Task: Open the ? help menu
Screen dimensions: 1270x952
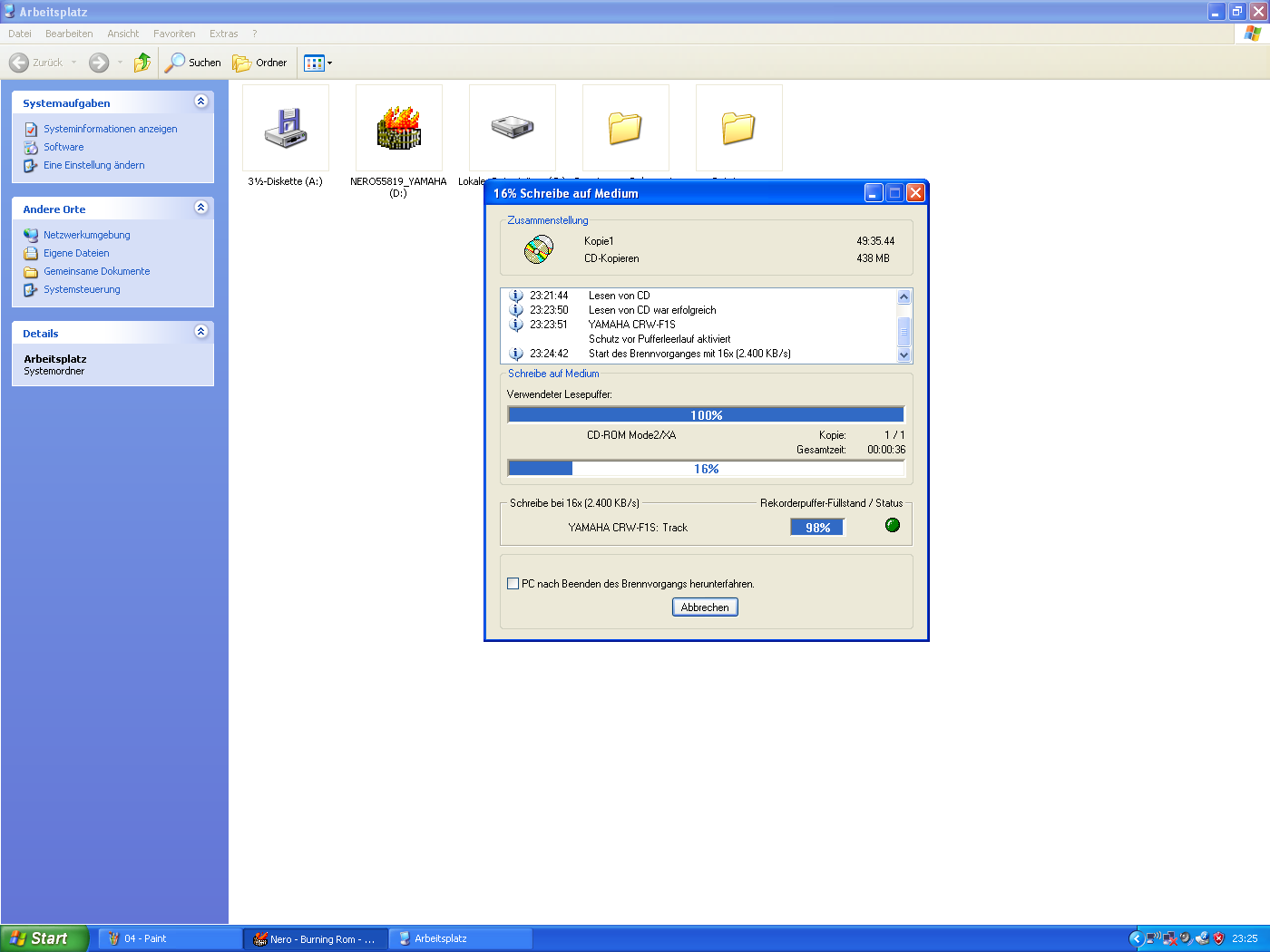Action: [x=255, y=34]
